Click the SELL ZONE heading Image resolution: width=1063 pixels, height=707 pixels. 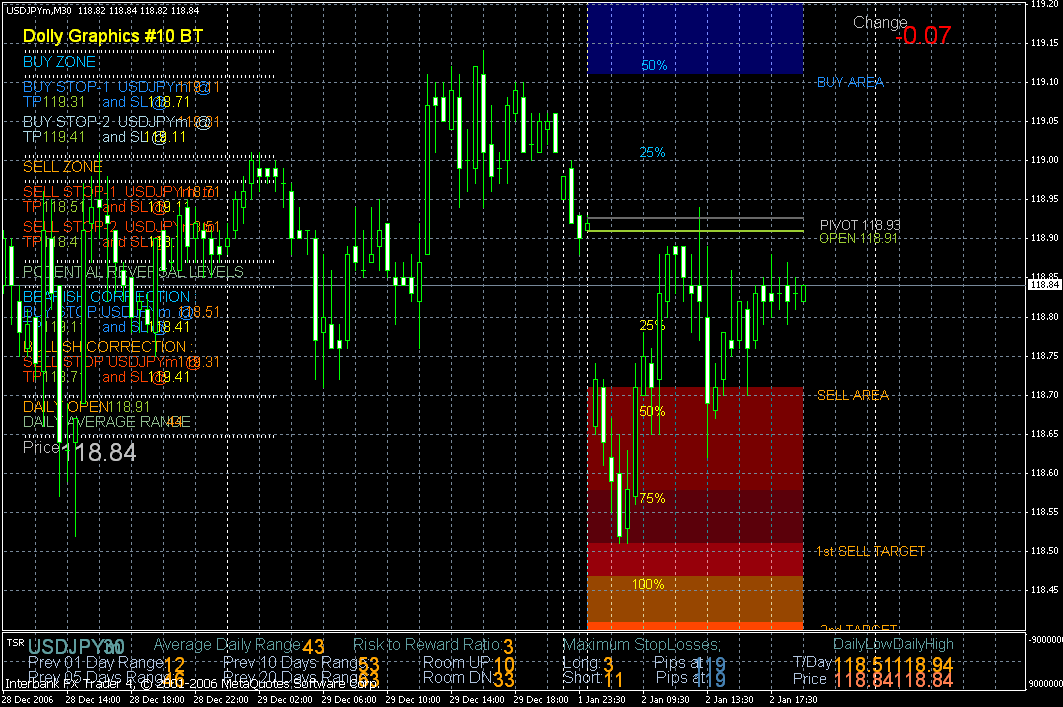point(62,167)
